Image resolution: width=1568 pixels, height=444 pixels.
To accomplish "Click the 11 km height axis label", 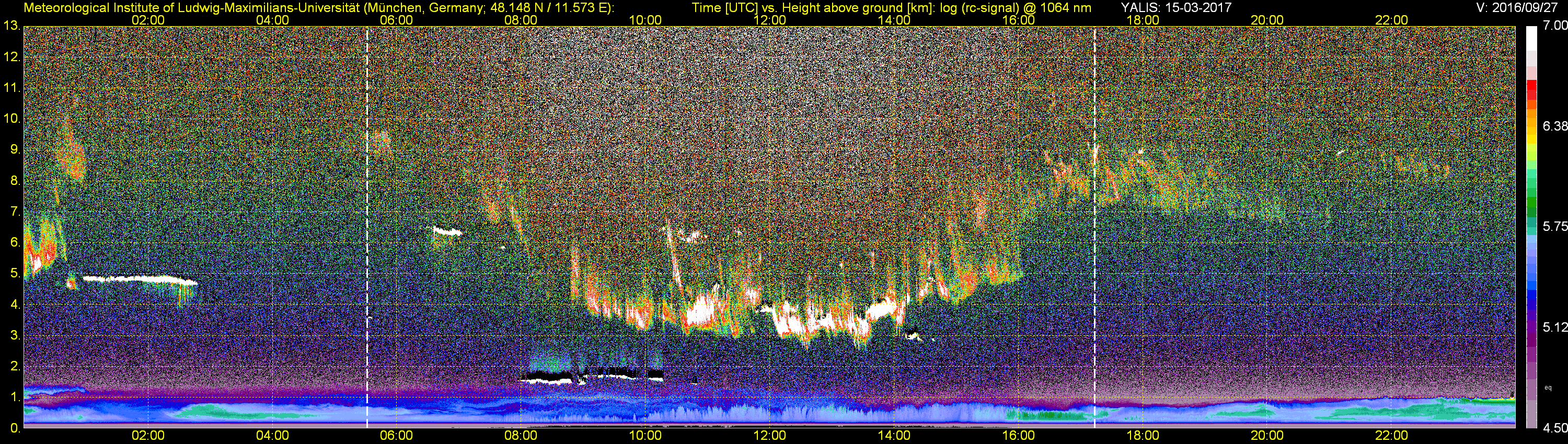I will 11,88.
